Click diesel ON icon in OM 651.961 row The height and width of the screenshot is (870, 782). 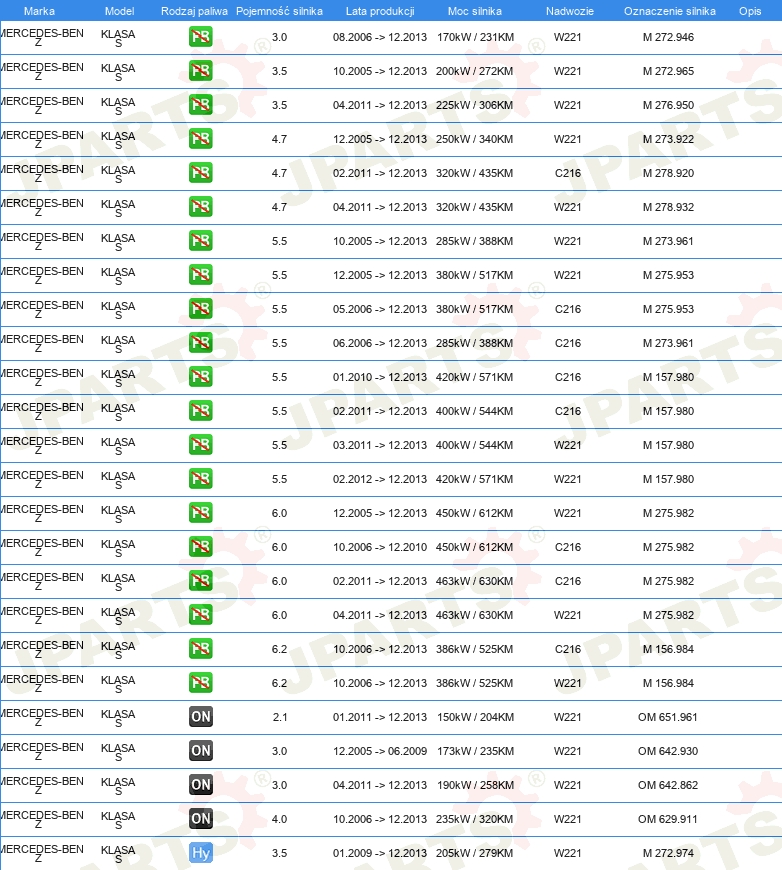tap(200, 717)
